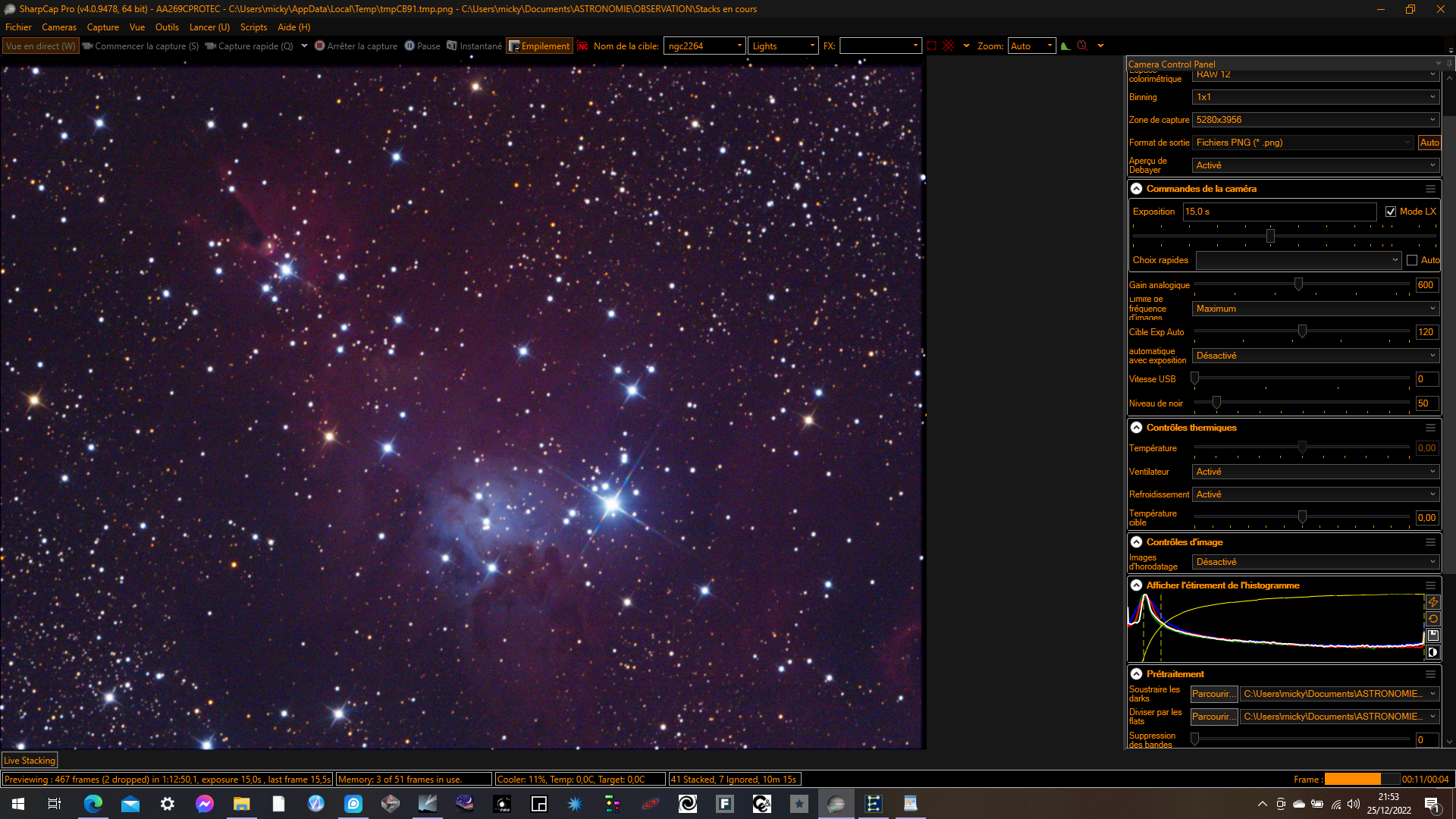1456x819 pixels.
Task: Click Capture rapide (Q)
Action: point(249,46)
